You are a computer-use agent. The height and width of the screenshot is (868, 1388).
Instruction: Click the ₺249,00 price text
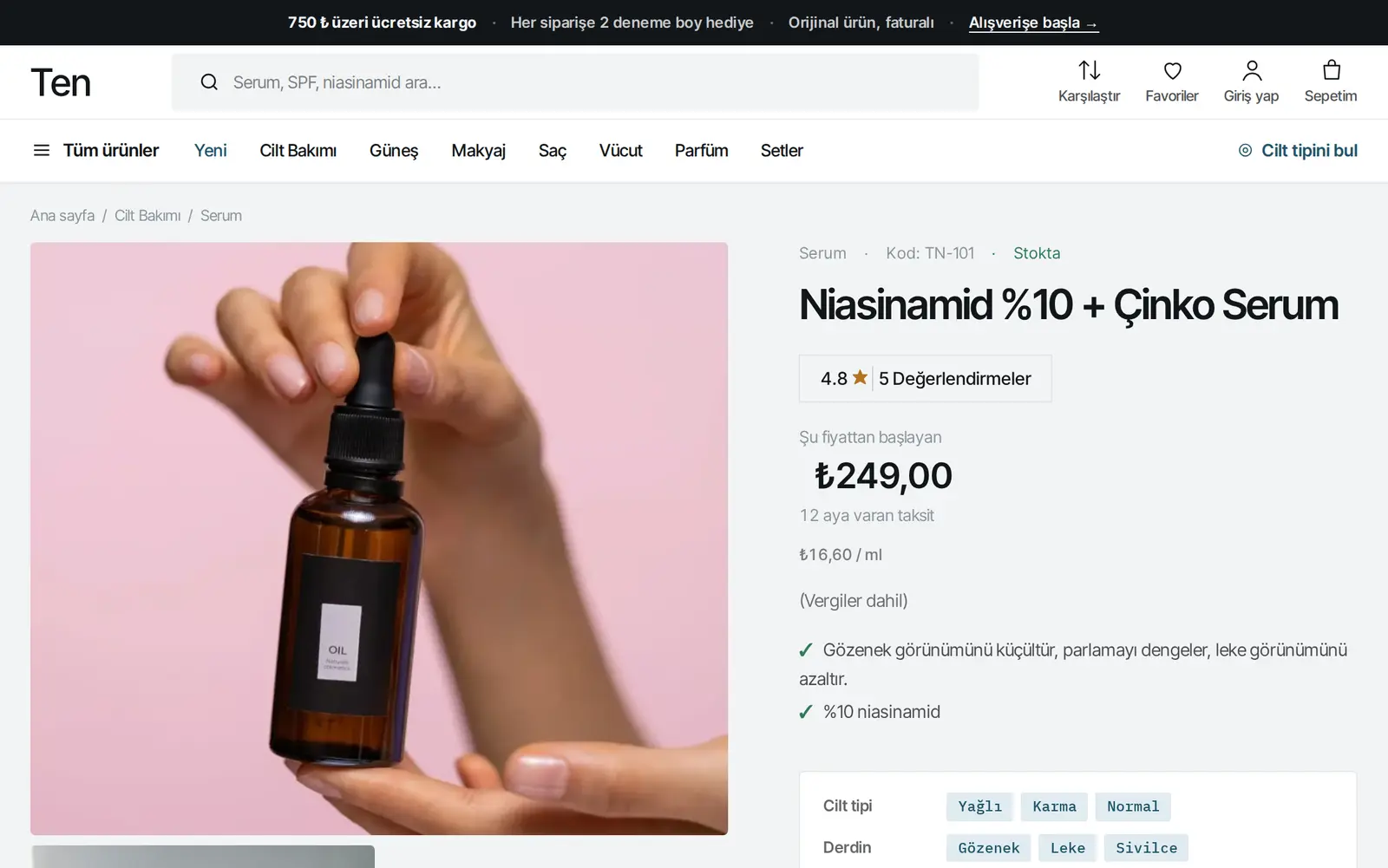pos(883,475)
